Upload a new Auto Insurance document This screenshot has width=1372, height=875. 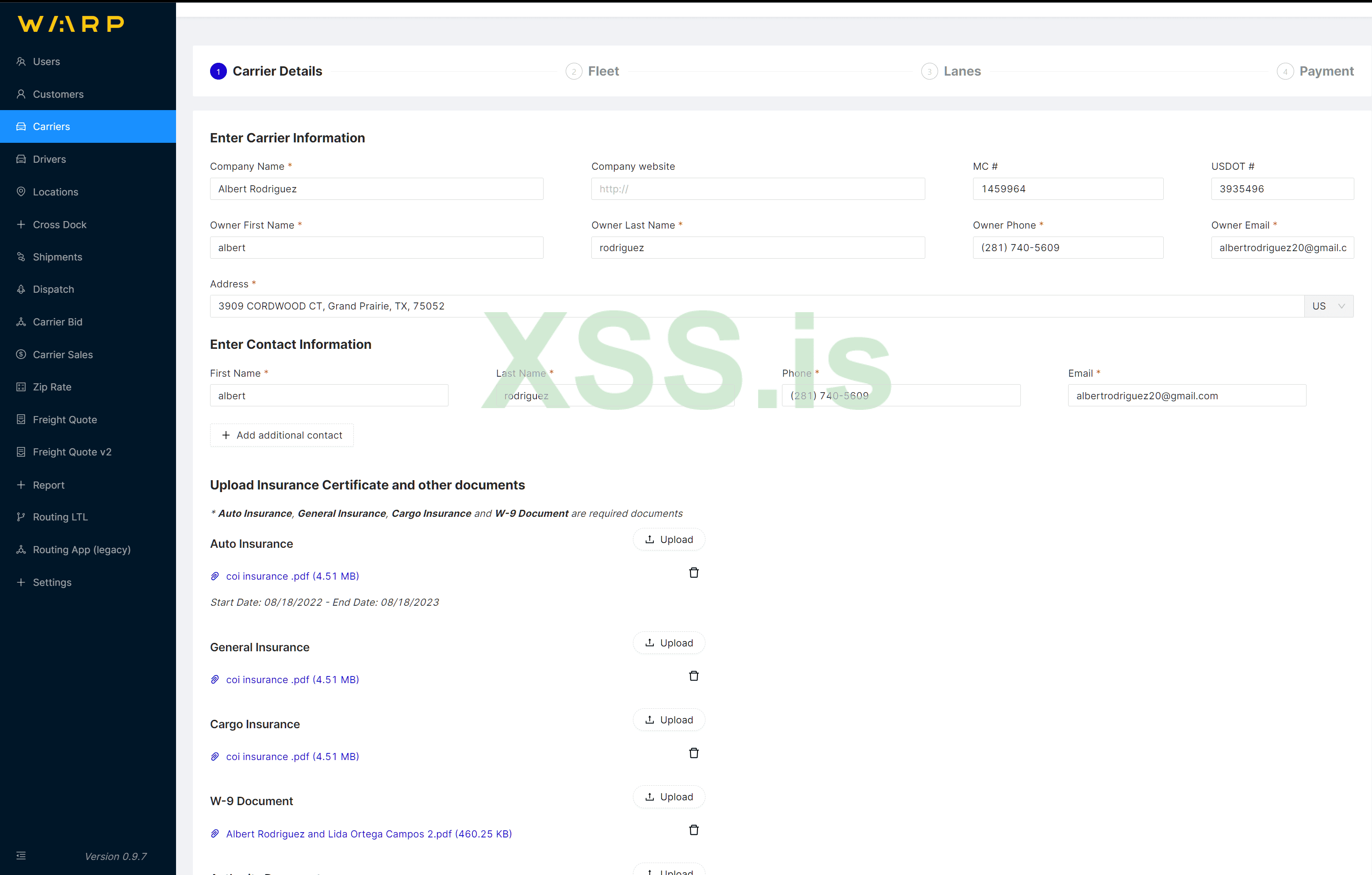668,539
